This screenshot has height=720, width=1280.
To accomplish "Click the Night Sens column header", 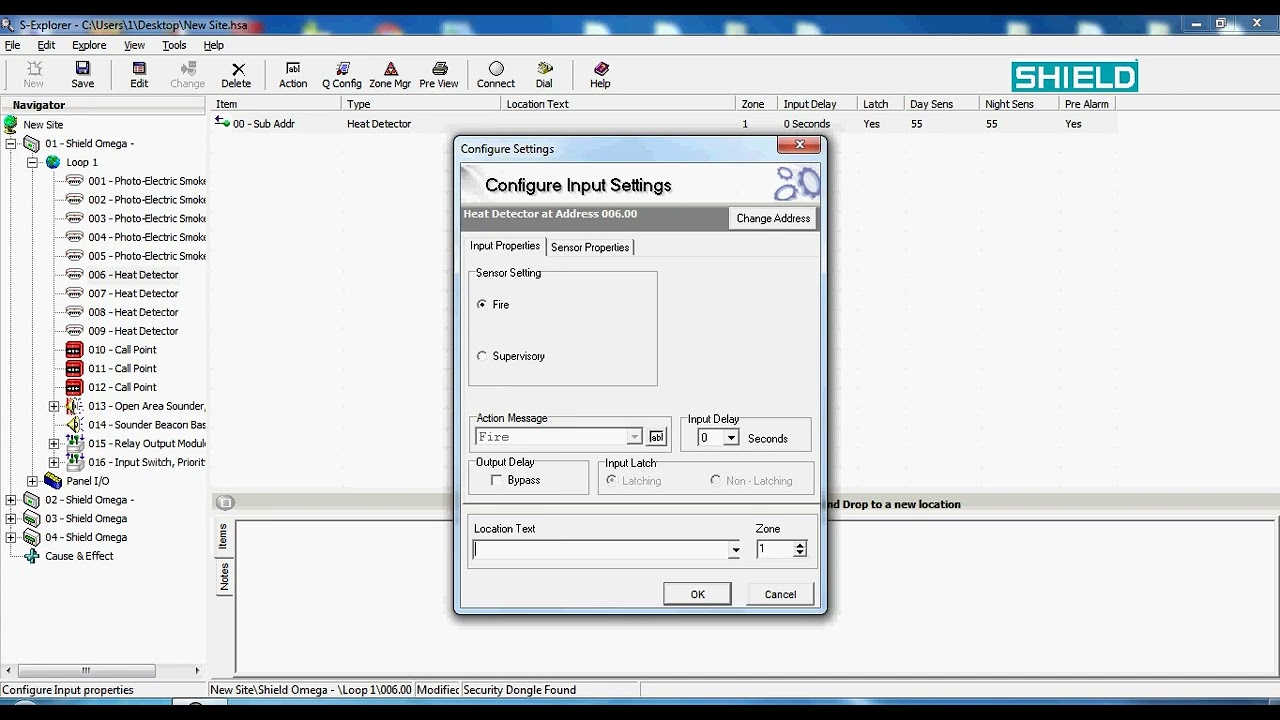I will [x=1018, y=104].
